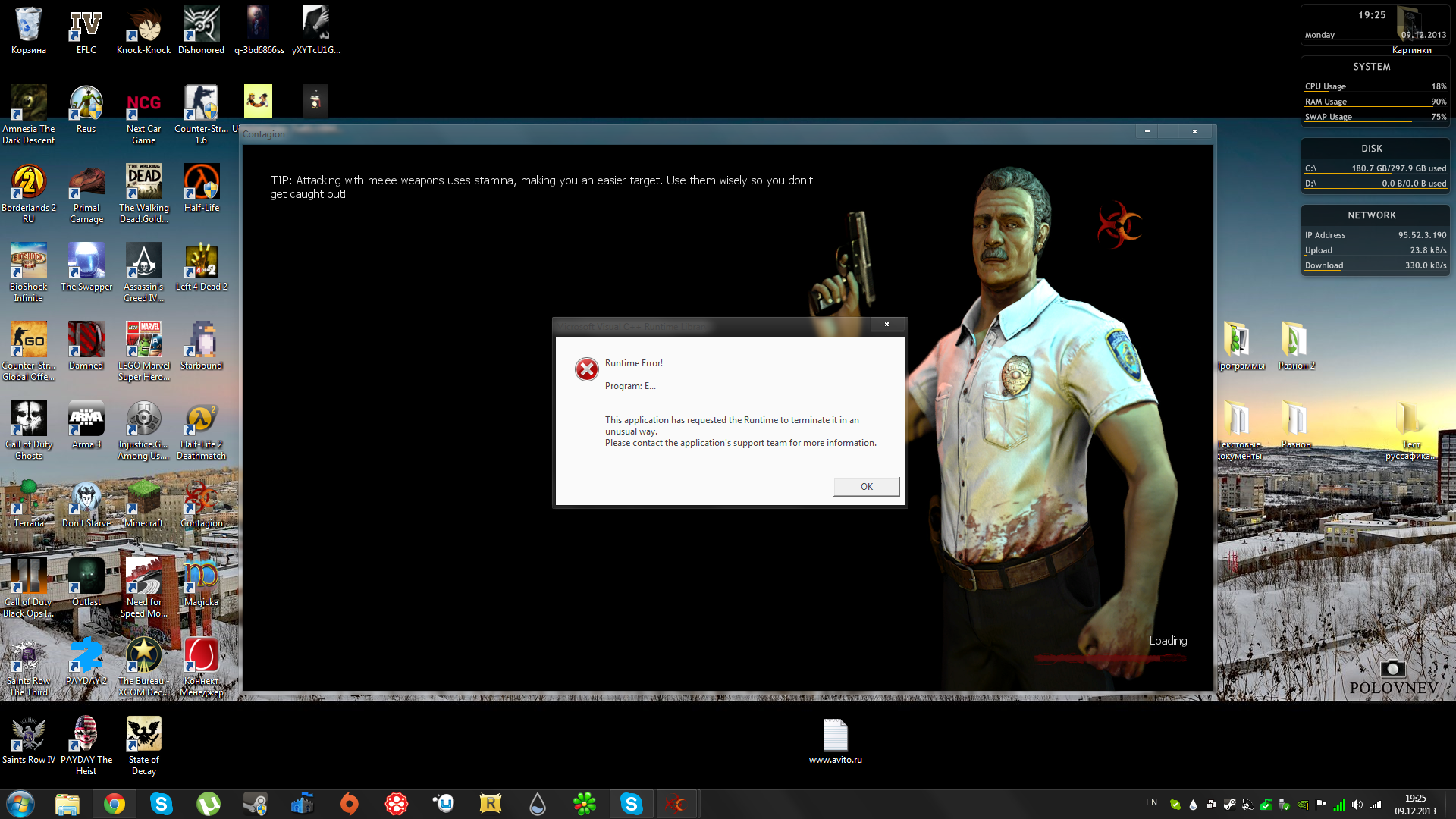The height and width of the screenshot is (819, 1456).
Task: Select the Magicka desktop shortcut
Action: click(x=202, y=582)
